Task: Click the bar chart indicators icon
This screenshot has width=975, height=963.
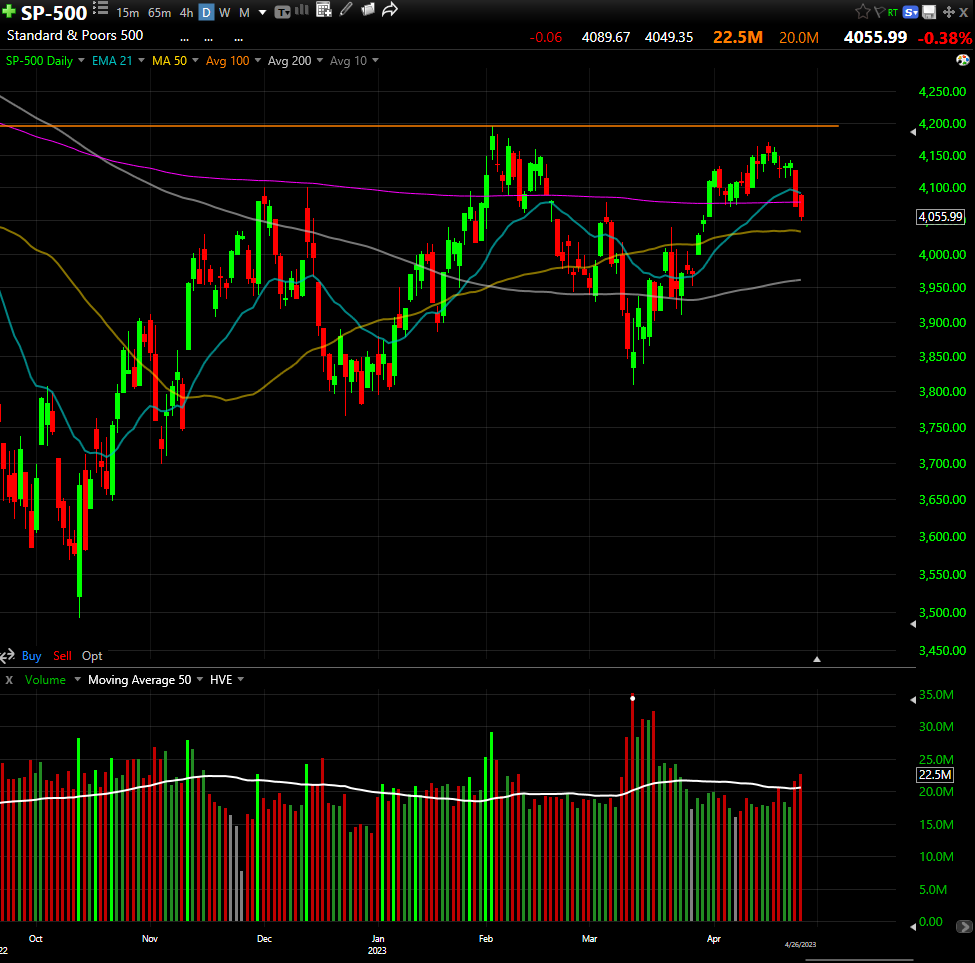Action: click(x=302, y=10)
